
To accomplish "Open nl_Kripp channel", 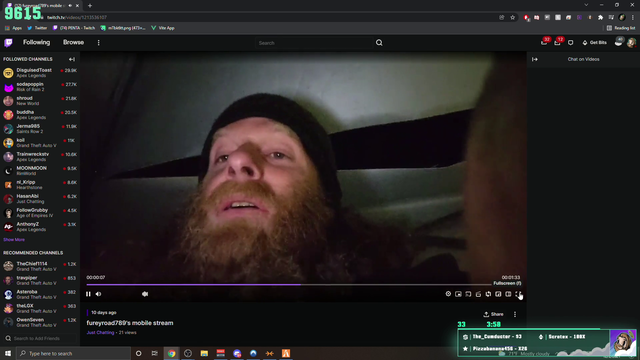I will pyautogui.click(x=40, y=184).
